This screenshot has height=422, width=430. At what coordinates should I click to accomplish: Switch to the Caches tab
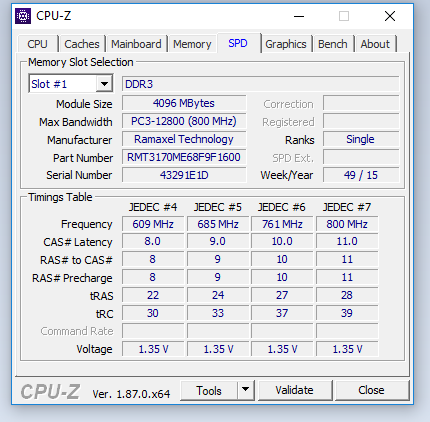pyautogui.click(x=82, y=44)
